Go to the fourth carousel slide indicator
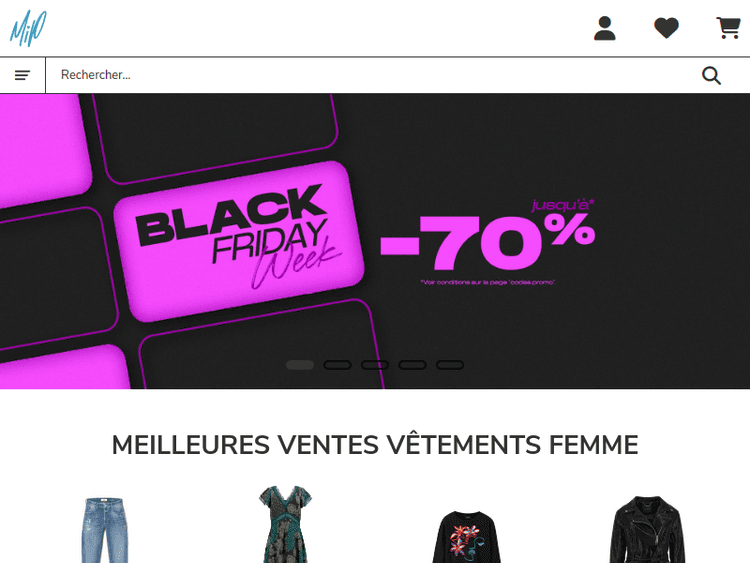The image size is (750, 563). pos(412,365)
